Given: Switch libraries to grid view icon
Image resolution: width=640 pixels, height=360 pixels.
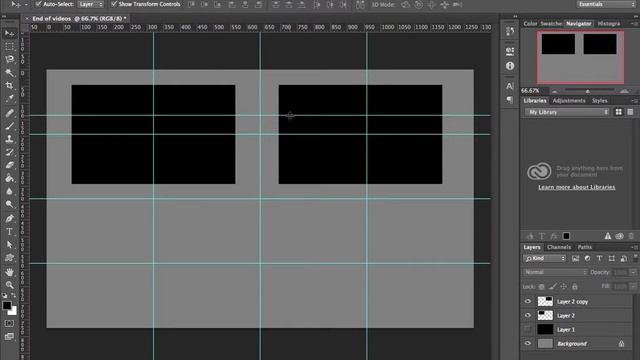Looking at the screenshot, I should pyautogui.click(x=619, y=112).
